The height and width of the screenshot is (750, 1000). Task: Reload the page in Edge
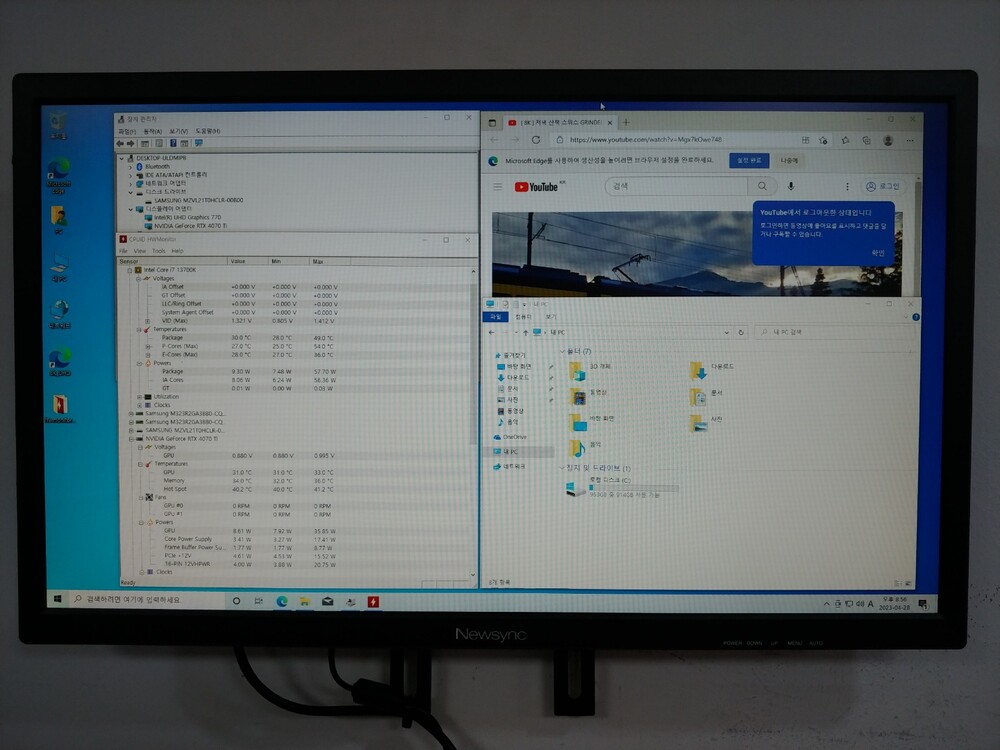coord(535,141)
